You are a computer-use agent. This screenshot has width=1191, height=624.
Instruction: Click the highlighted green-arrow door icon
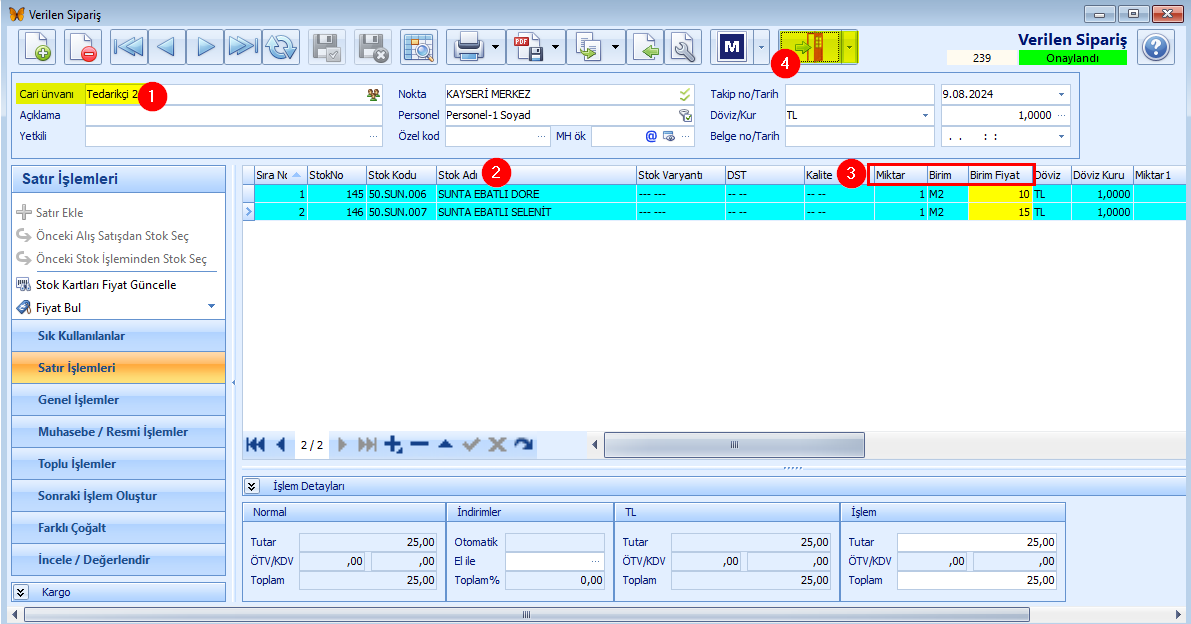tap(810, 47)
